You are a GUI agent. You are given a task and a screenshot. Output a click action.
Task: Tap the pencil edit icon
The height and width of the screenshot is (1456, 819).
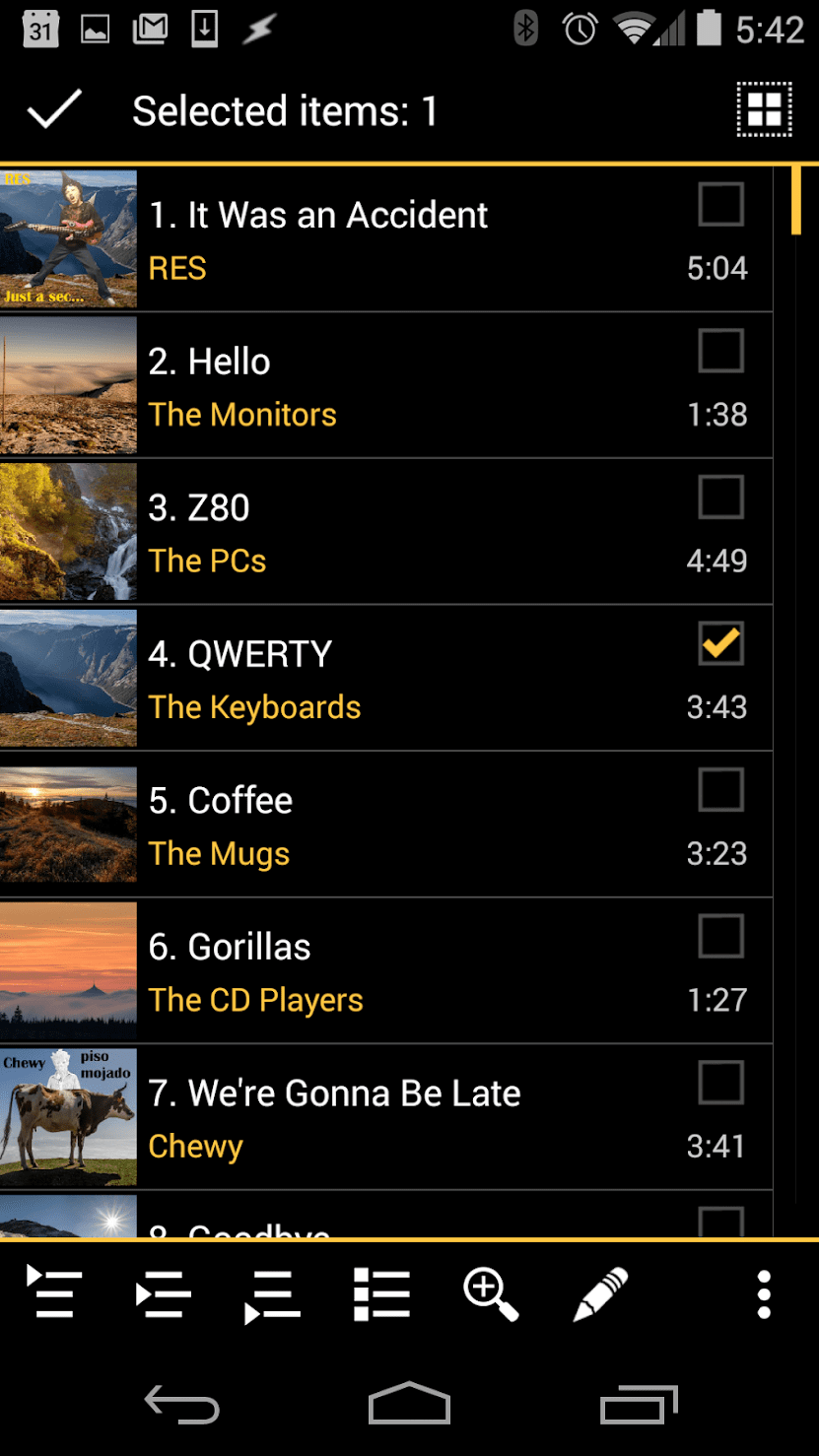pos(600,1293)
